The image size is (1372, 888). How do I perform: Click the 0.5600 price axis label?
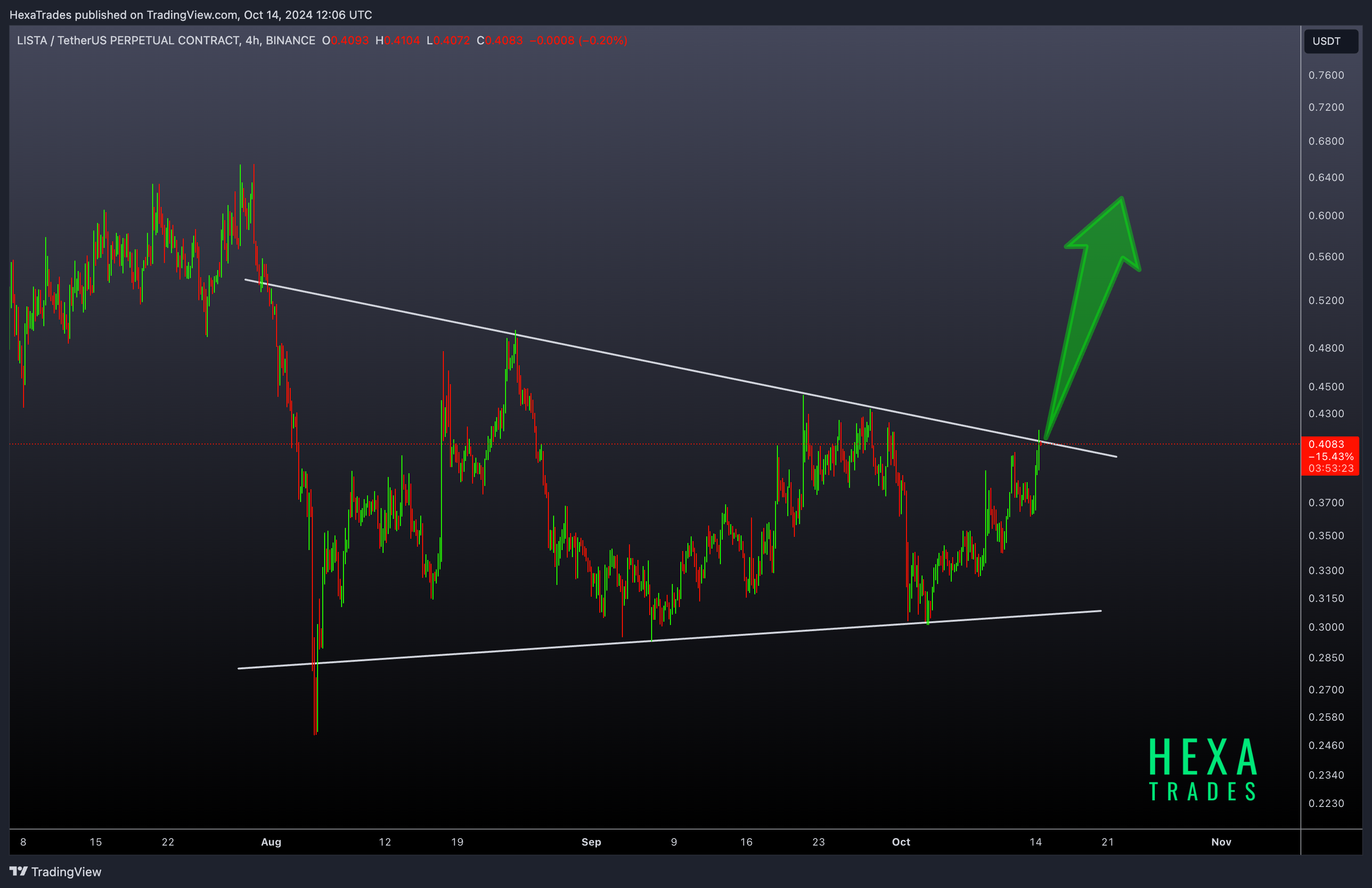coord(1326,256)
